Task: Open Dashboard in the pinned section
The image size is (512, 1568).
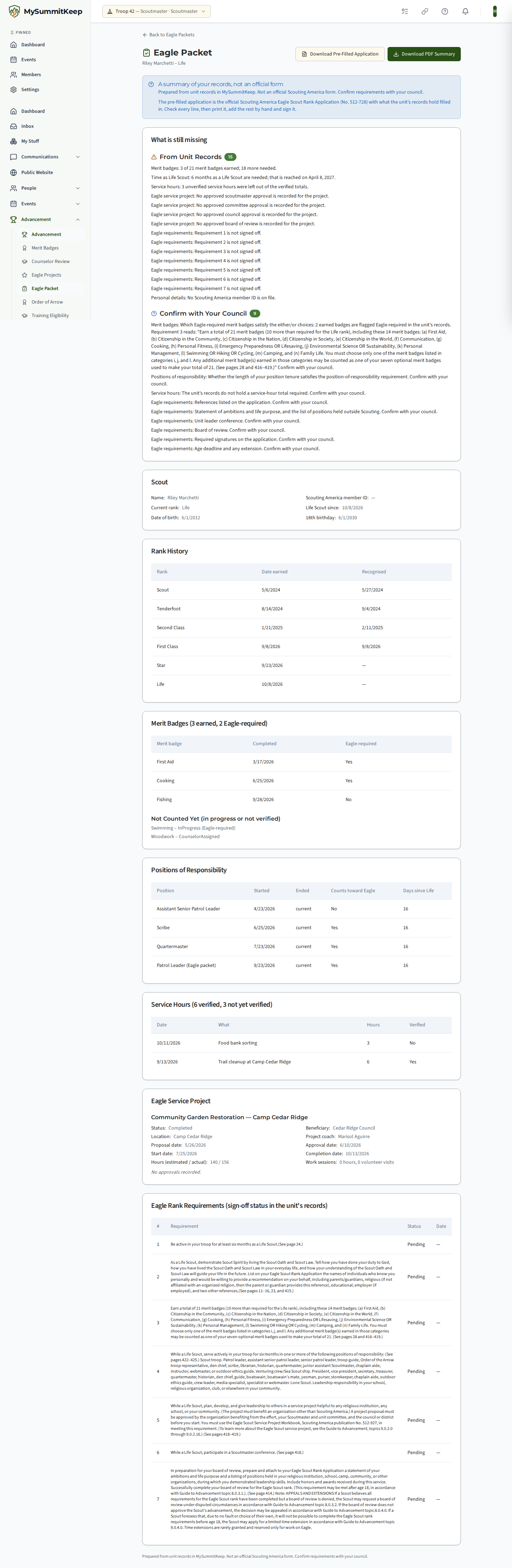Action: pyautogui.click(x=45, y=44)
